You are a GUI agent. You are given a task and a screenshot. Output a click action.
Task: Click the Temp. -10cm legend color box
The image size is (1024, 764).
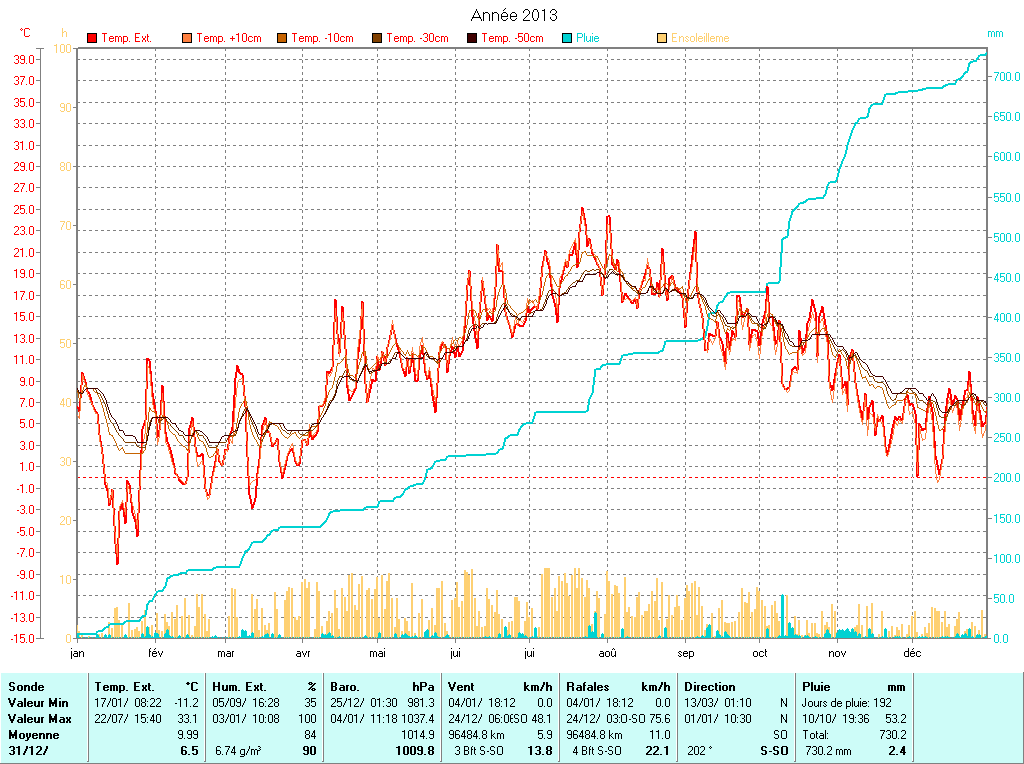282,39
